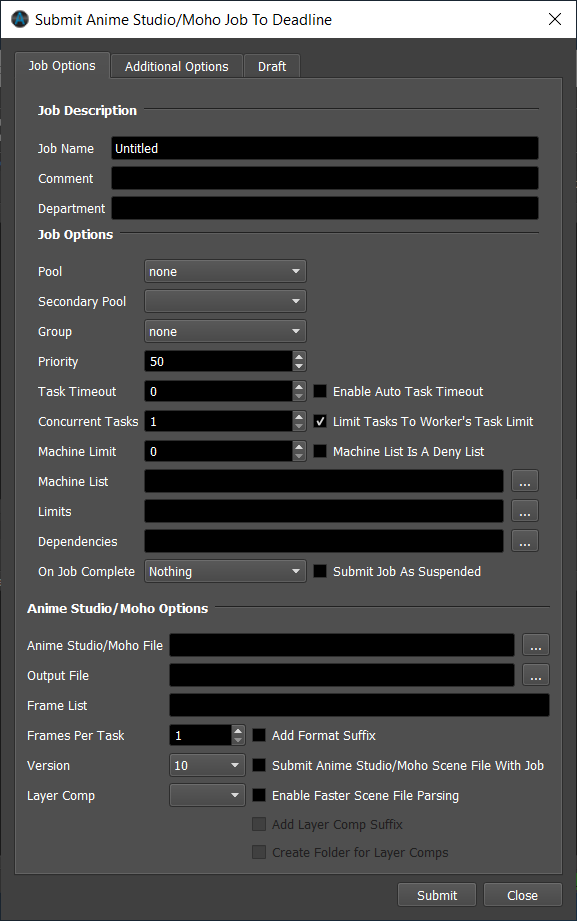Browse for Anime Studio/Moho File
The height and width of the screenshot is (921, 577).
(536, 645)
